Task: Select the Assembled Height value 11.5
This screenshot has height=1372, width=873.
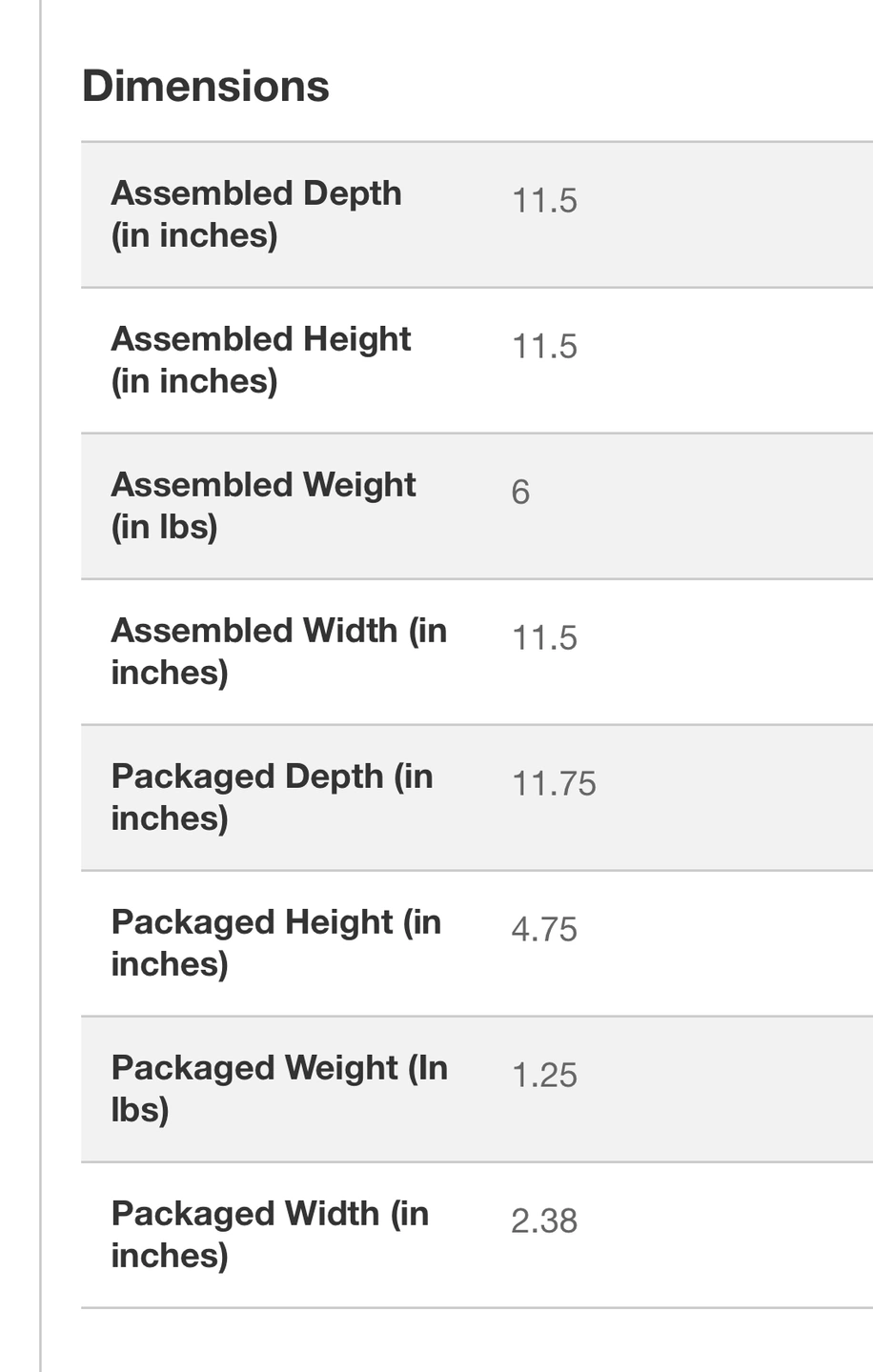Action: tap(544, 346)
